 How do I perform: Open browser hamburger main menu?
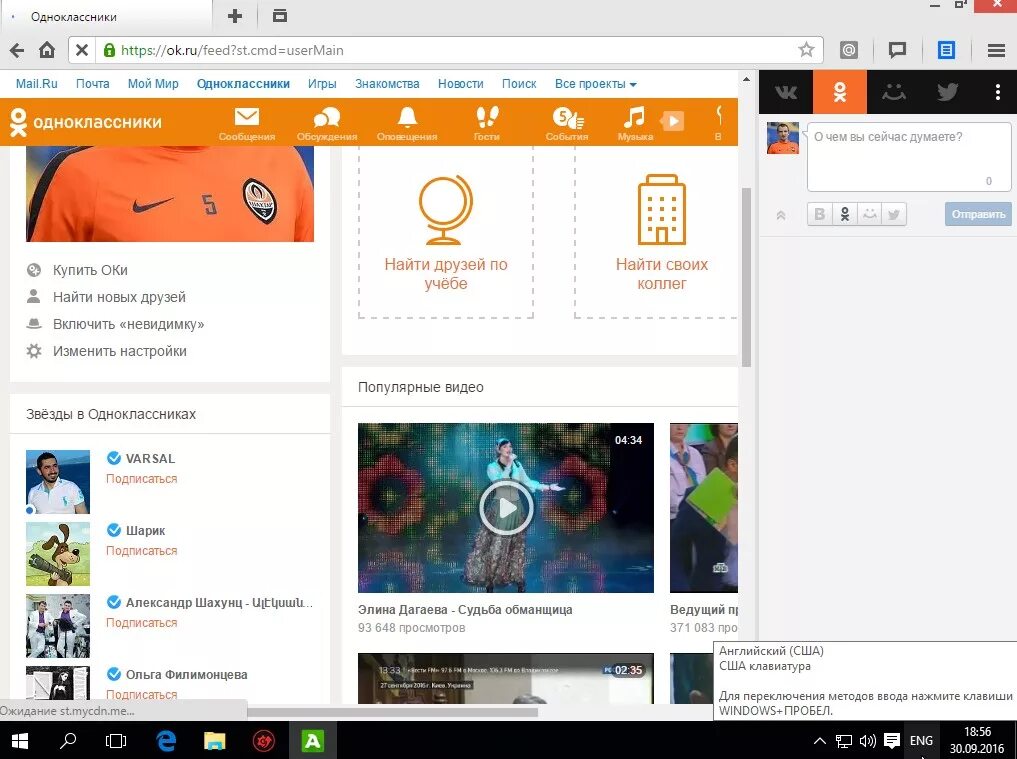(996, 50)
